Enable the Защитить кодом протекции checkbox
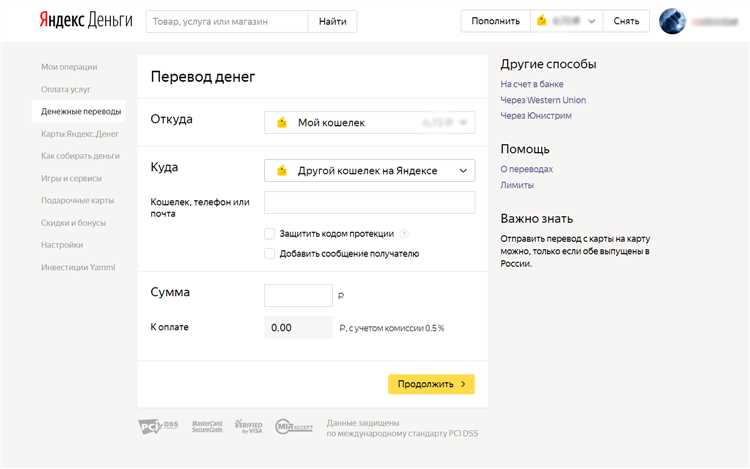Screen dimensions: 750x469 (x=270, y=234)
